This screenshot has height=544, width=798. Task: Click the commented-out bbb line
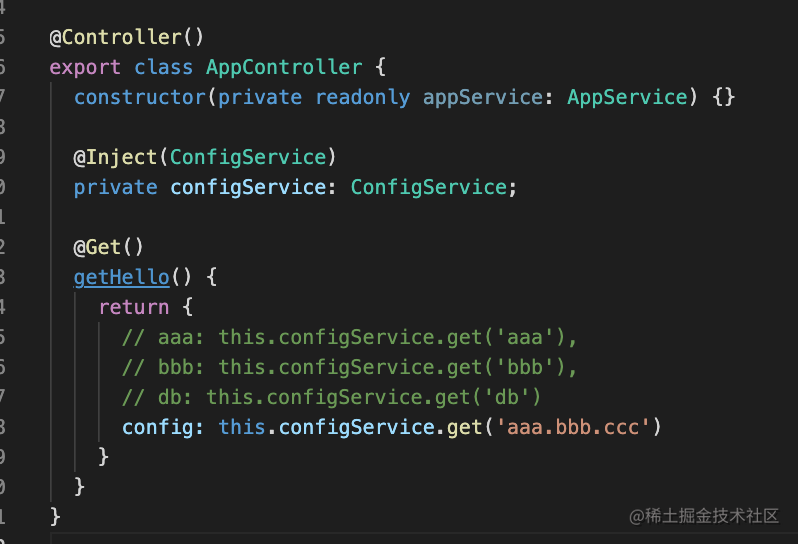pos(350,367)
